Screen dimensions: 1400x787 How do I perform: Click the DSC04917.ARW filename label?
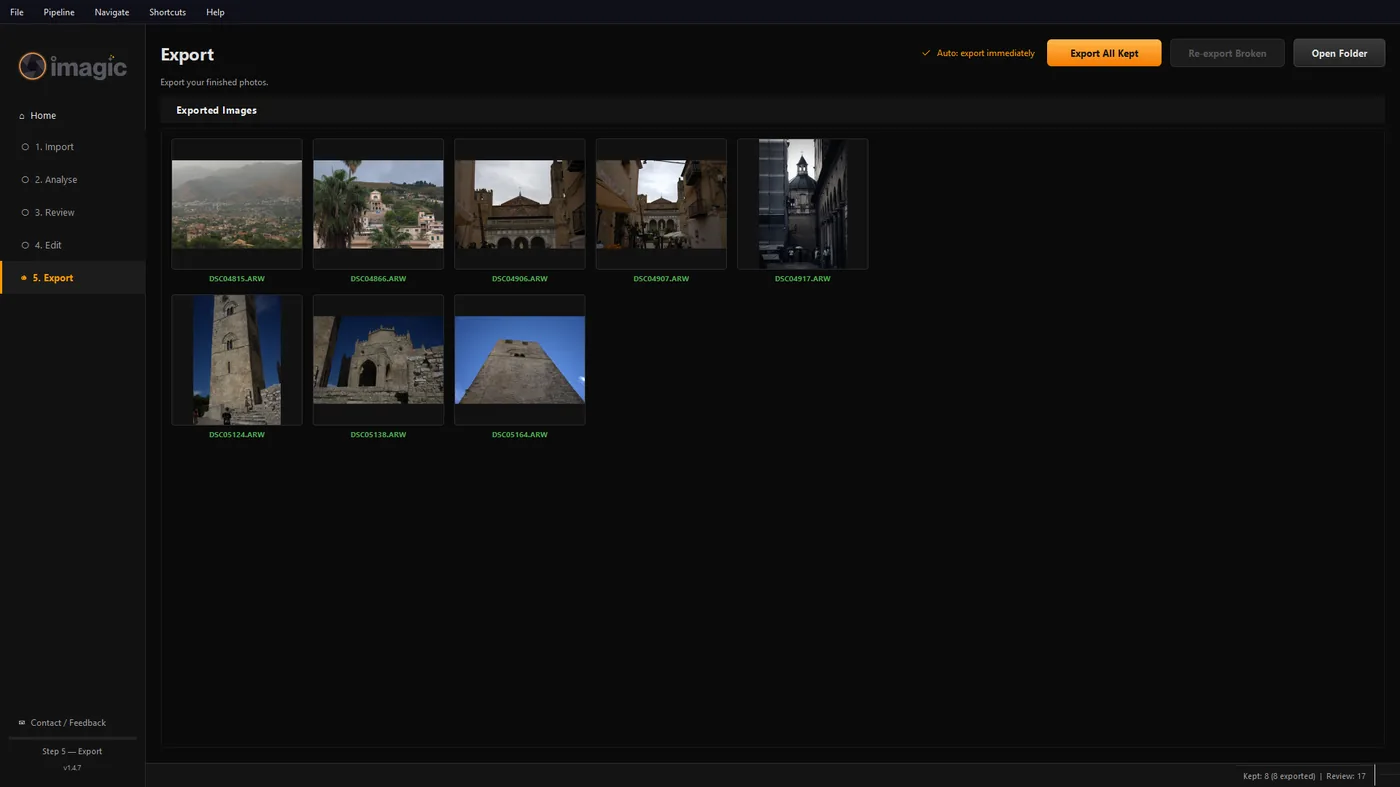click(803, 279)
